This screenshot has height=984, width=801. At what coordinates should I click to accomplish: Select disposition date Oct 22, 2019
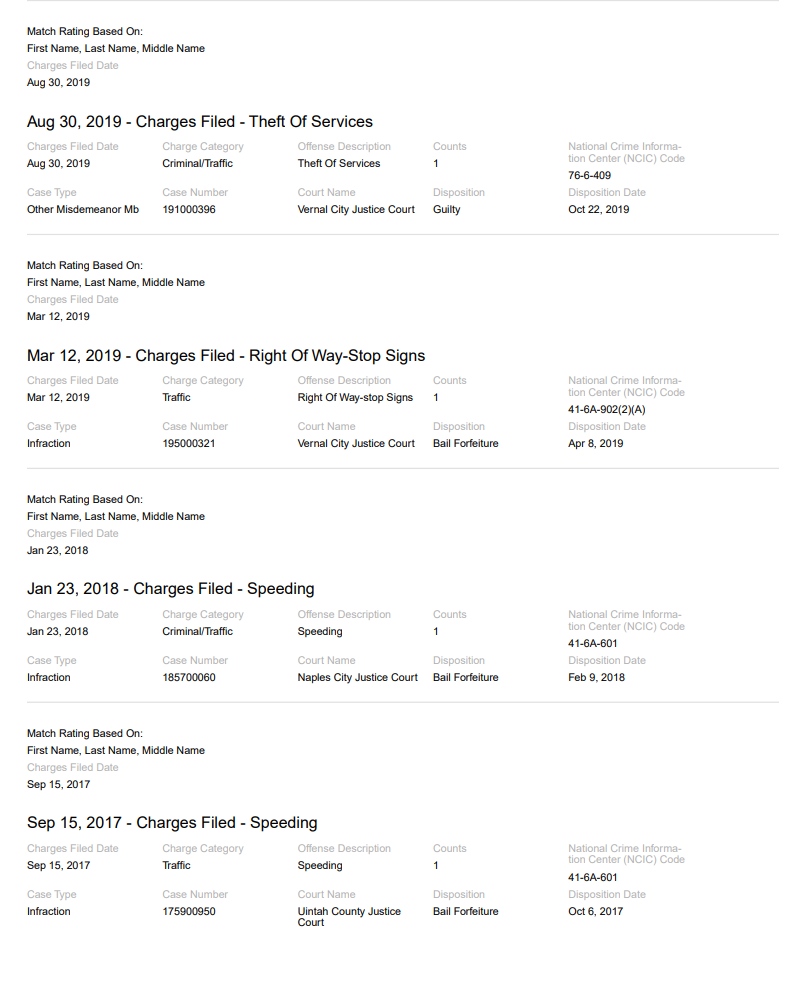click(598, 210)
